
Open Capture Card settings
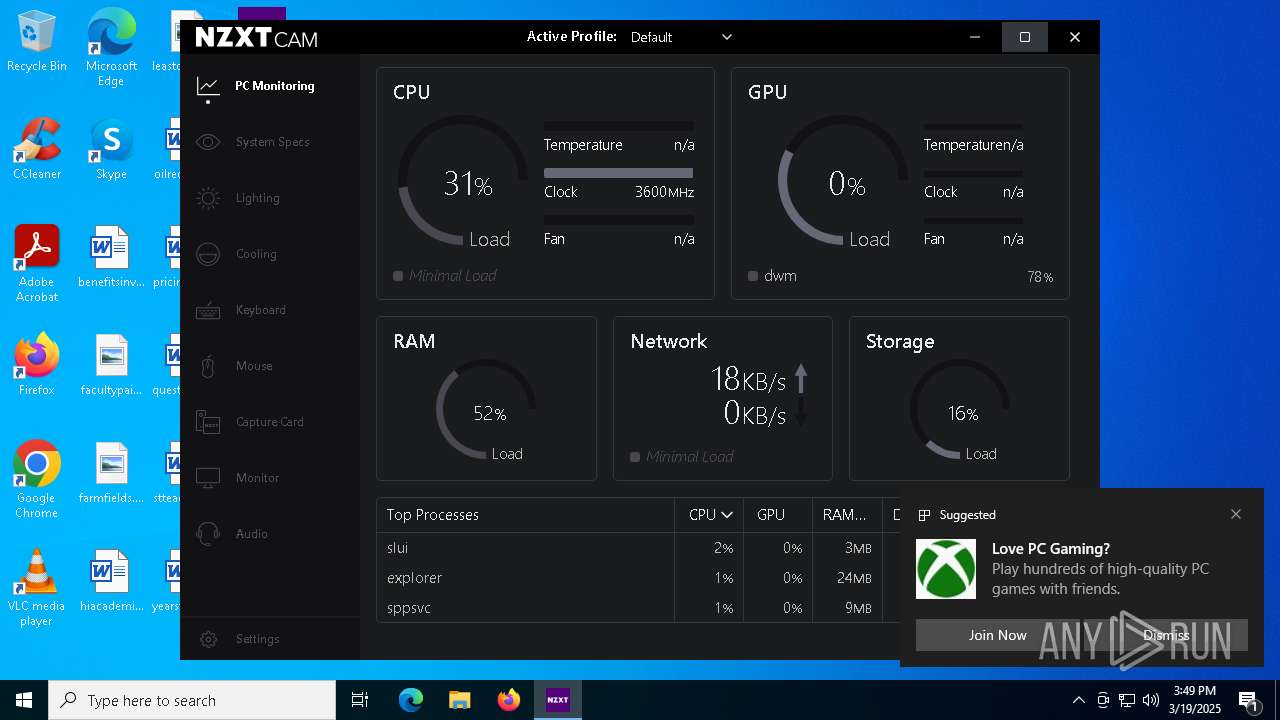click(269, 422)
